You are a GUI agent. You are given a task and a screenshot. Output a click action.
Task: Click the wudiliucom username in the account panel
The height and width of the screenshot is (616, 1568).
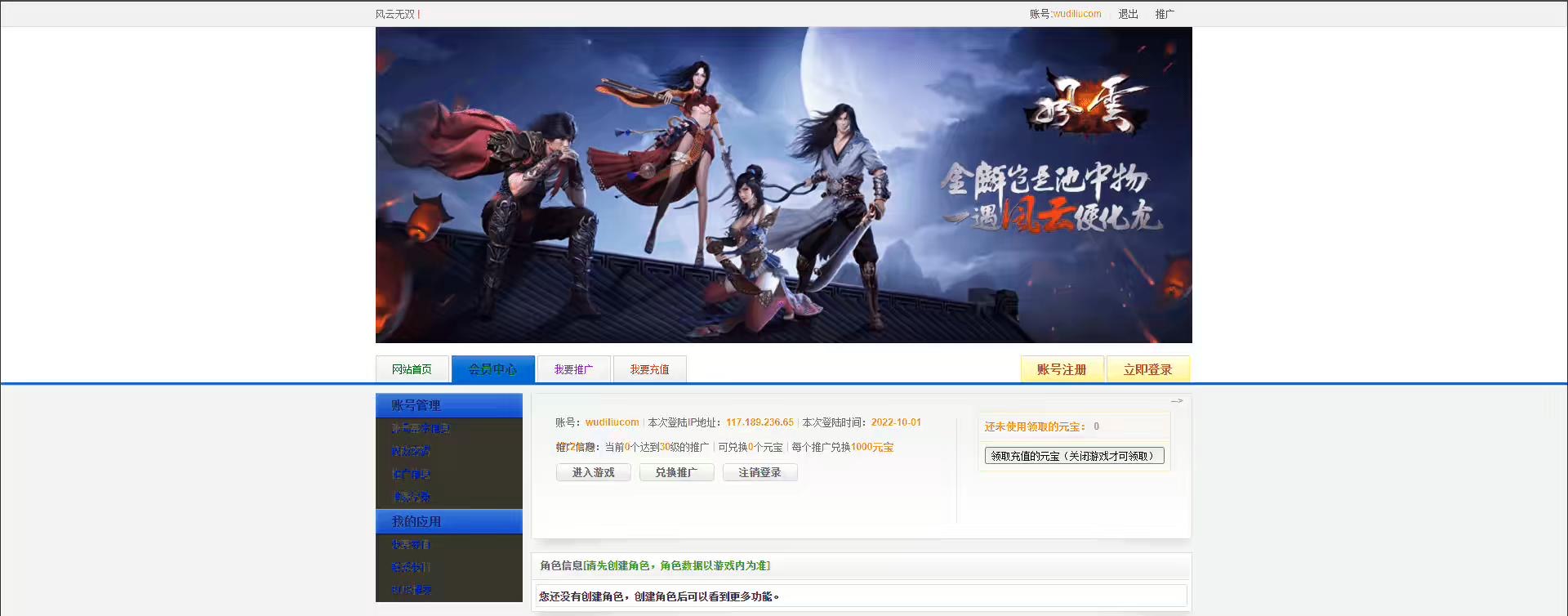(x=612, y=422)
